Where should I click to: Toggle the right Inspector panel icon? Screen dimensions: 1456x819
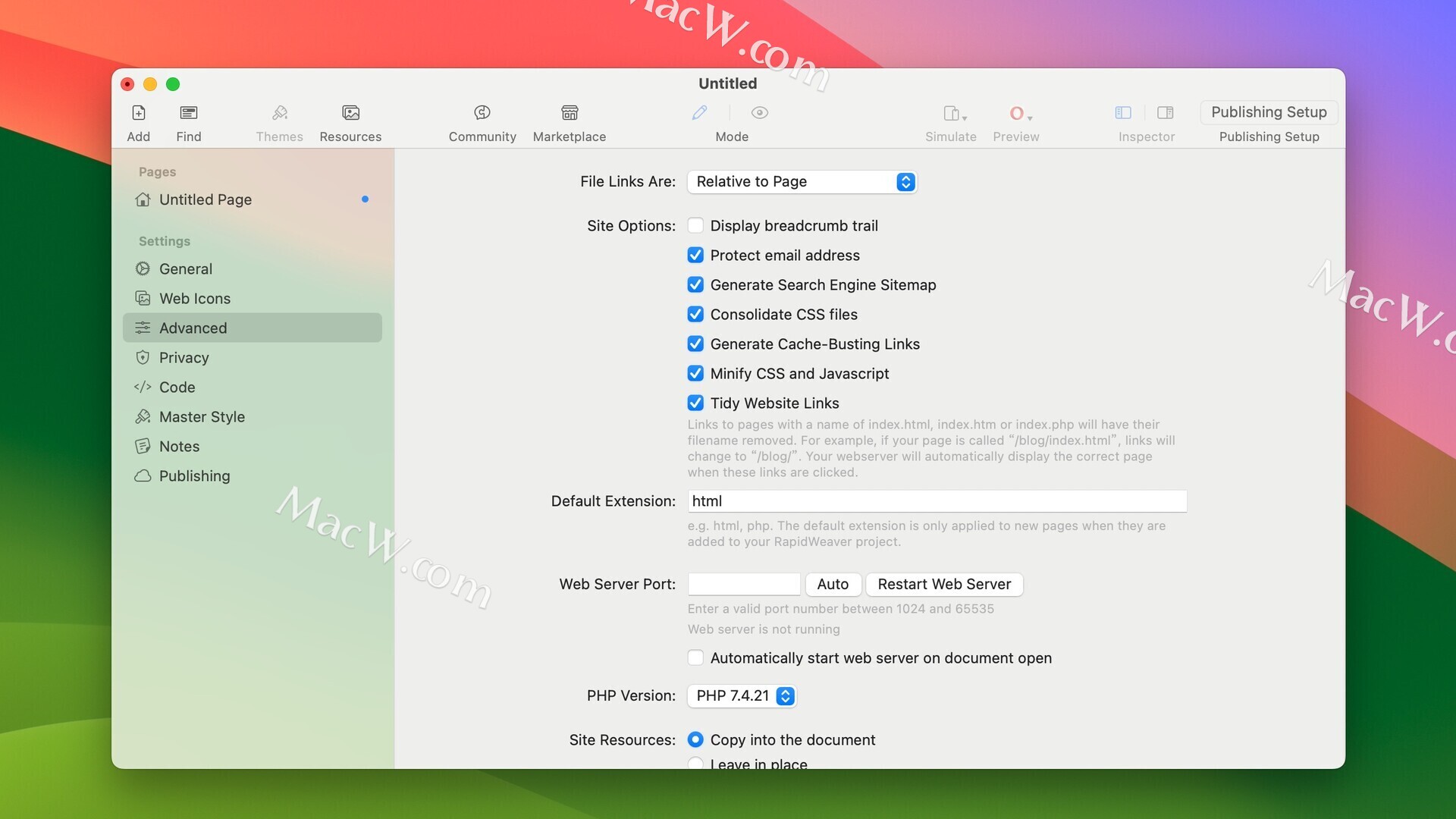[1166, 113]
